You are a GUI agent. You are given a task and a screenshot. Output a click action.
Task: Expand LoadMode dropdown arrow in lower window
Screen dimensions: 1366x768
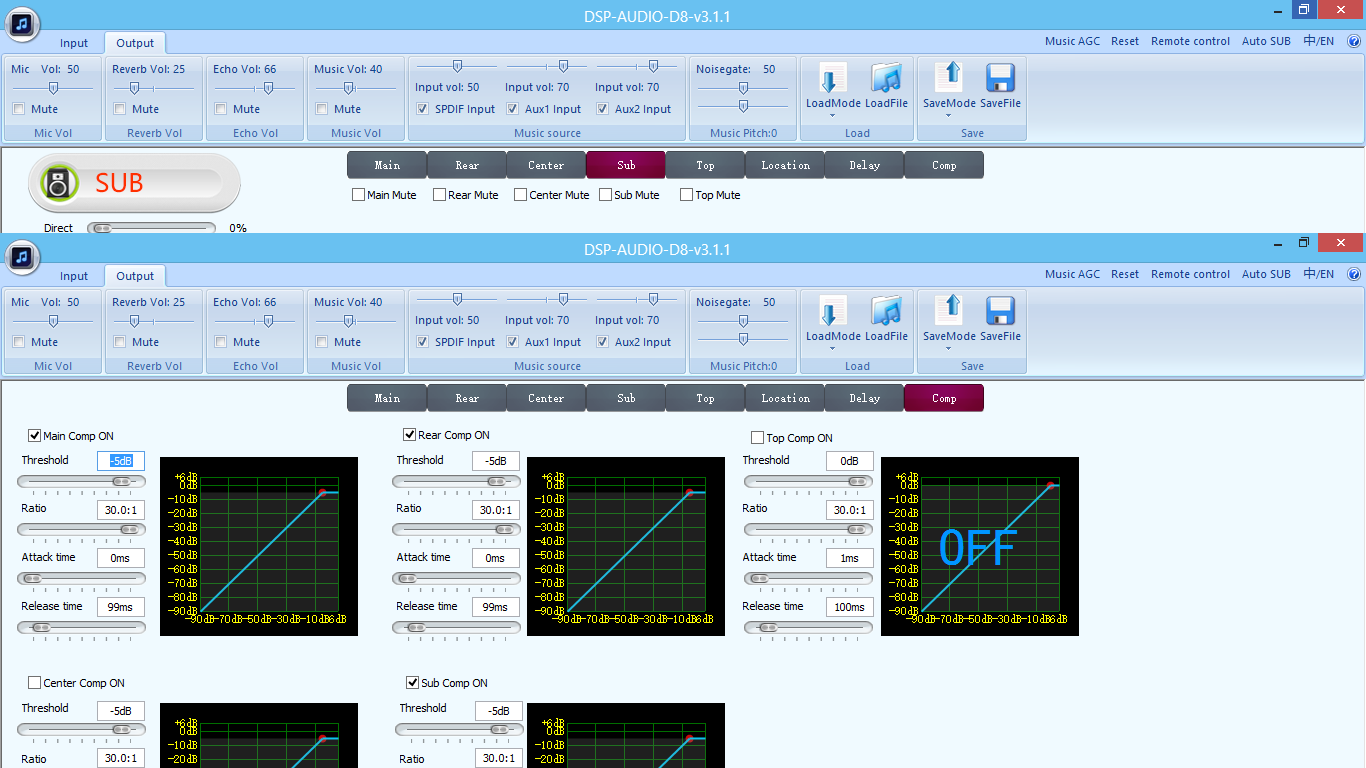point(832,348)
